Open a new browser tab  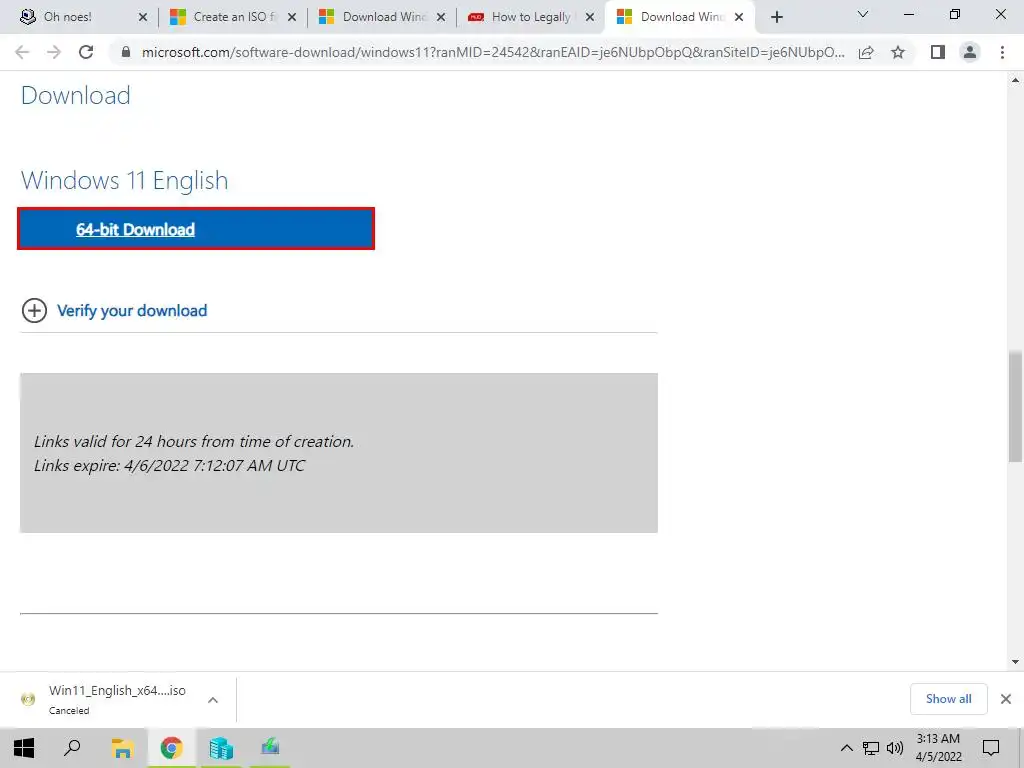tap(776, 18)
